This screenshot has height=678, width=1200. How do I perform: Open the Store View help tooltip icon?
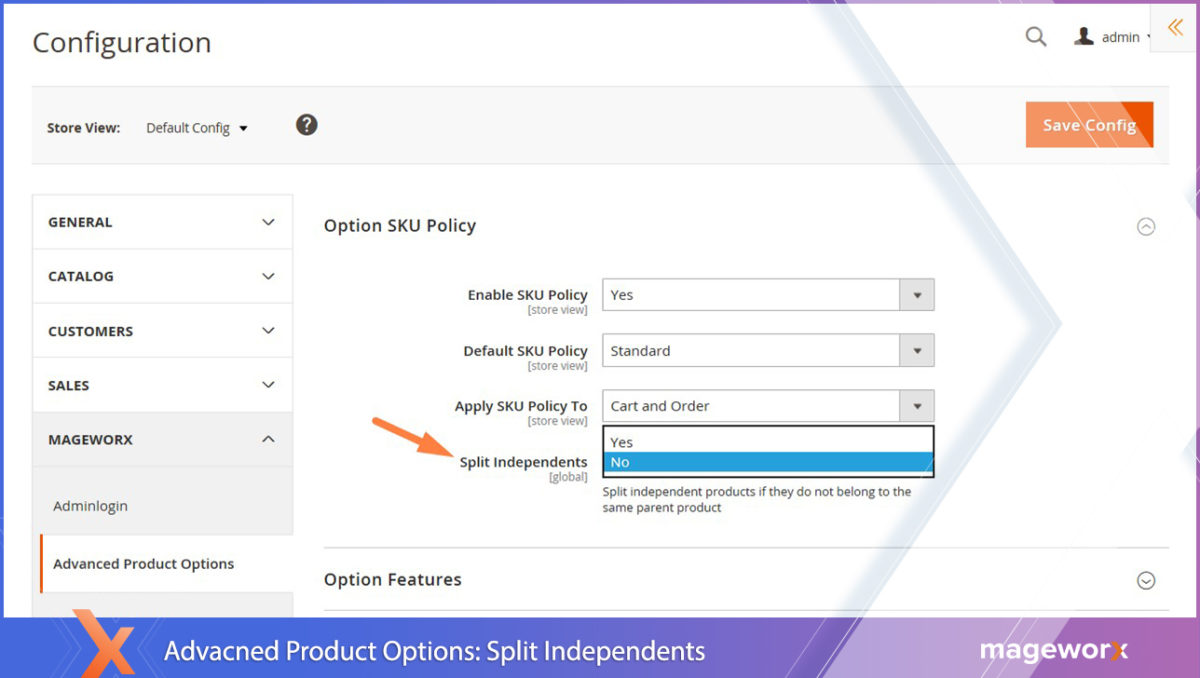pos(306,124)
